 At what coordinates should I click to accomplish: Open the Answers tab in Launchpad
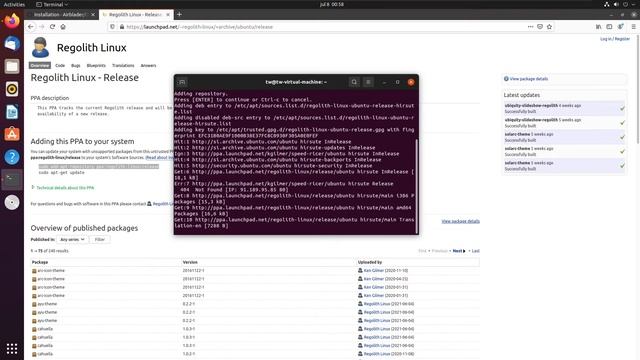click(148, 65)
